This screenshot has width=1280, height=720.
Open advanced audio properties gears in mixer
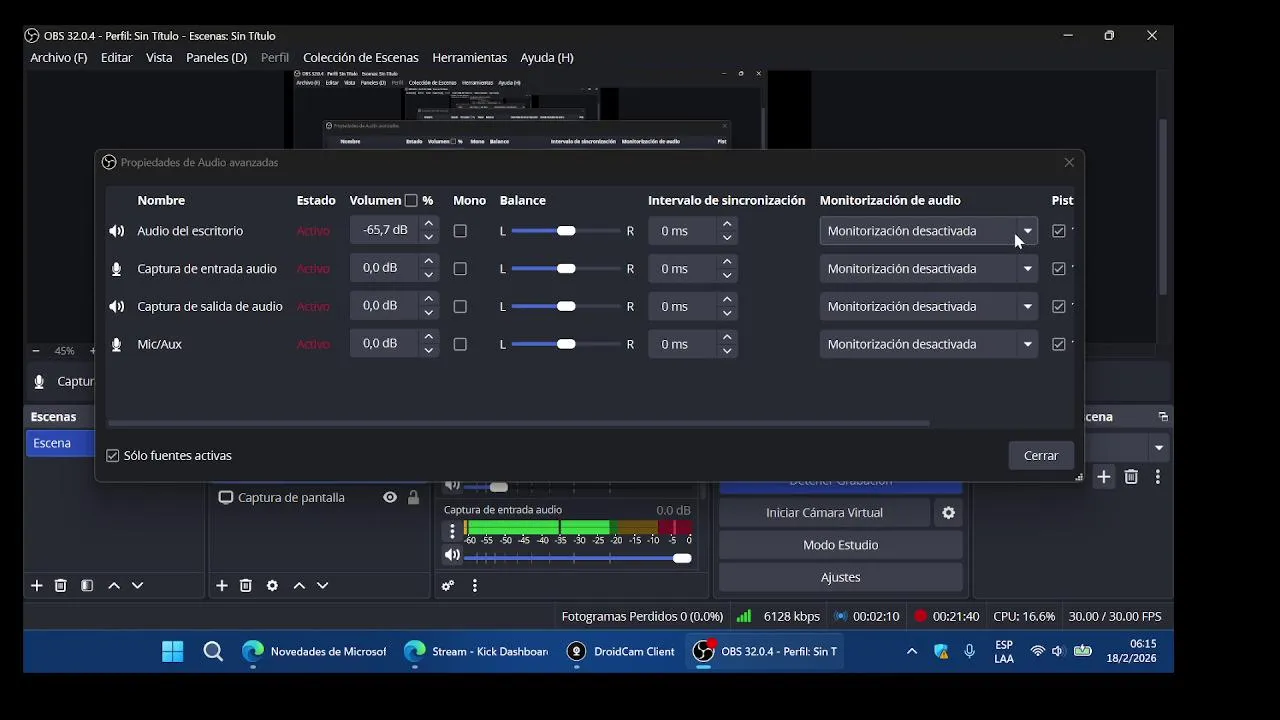click(x=448, y=586)
